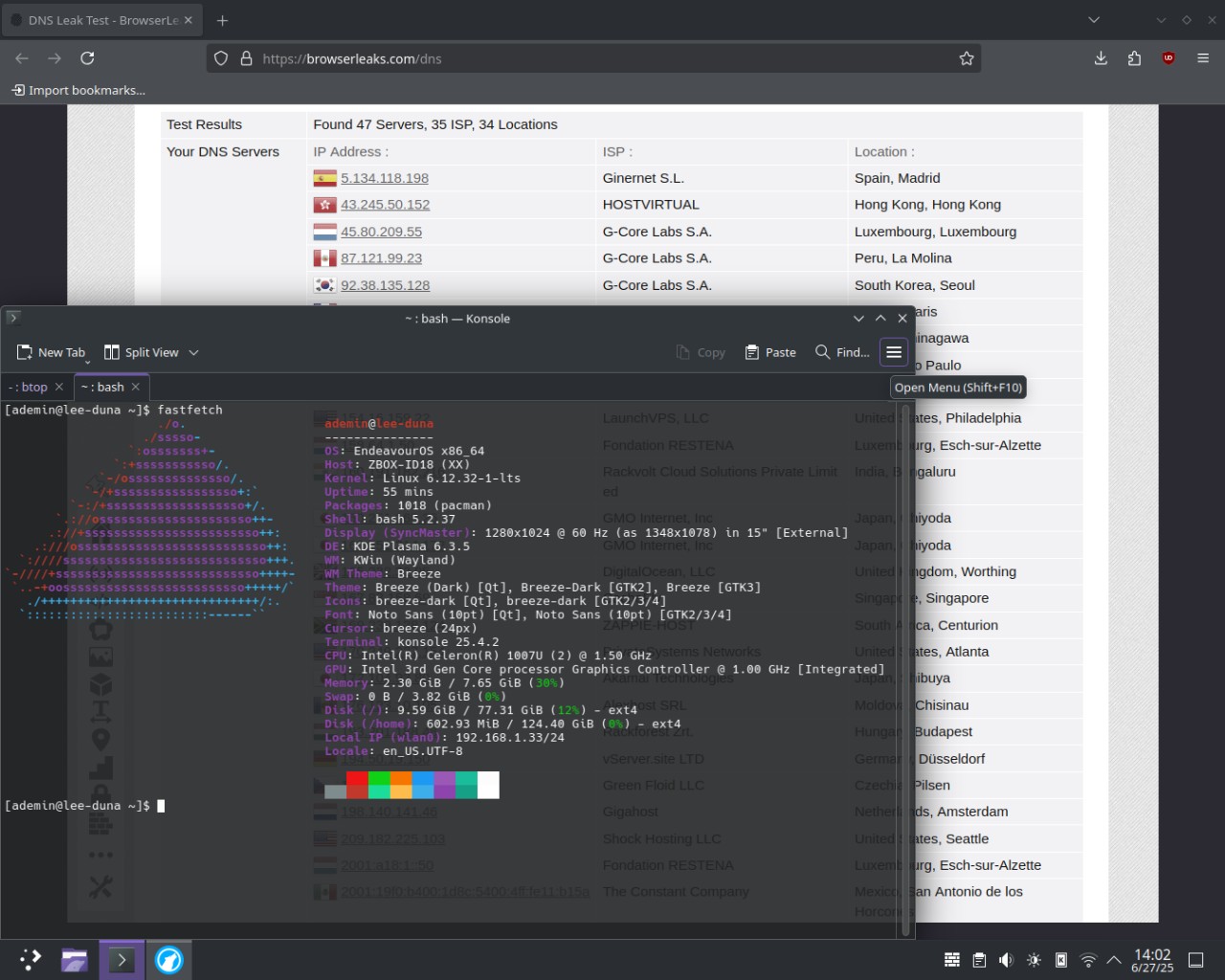Click the Konsole taskbar entry

[122, 959]
